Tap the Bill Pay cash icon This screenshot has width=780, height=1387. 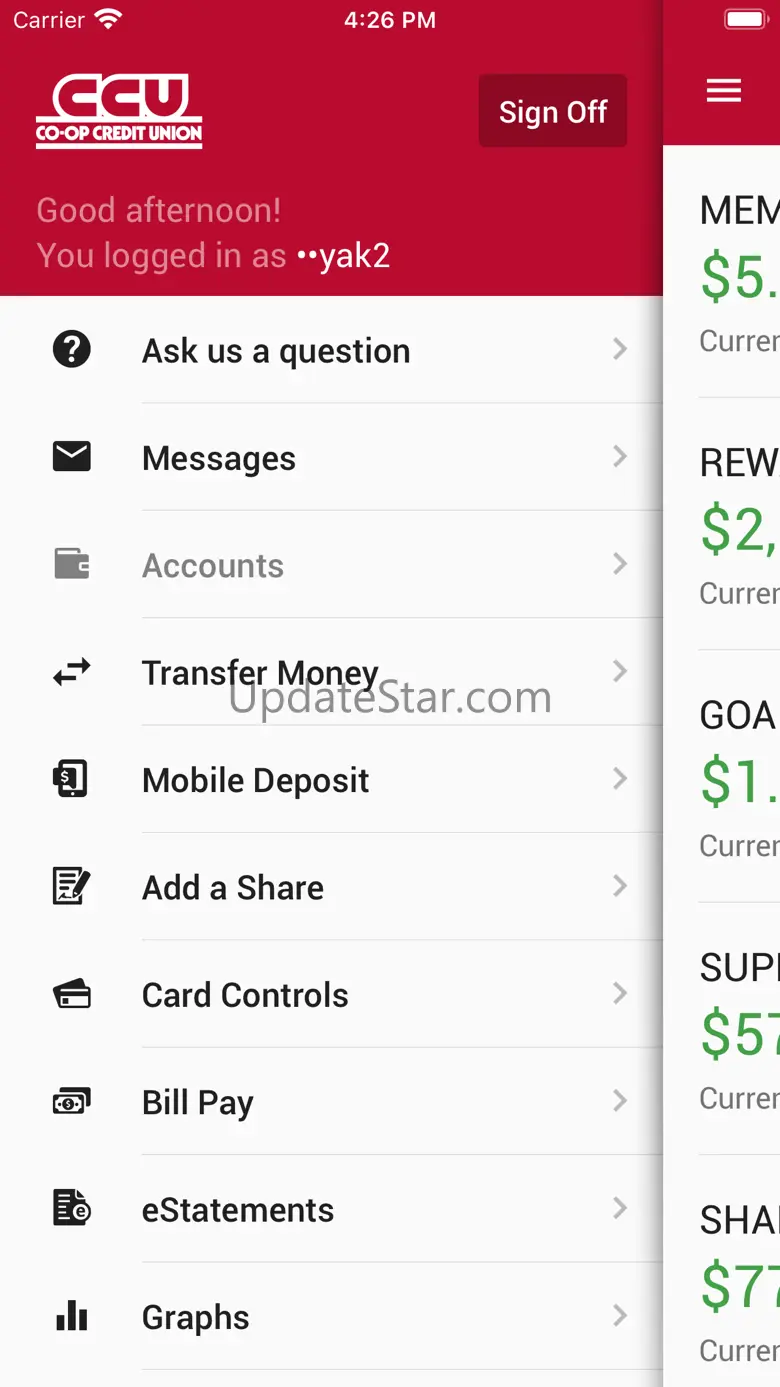(x=72, y=1102)
